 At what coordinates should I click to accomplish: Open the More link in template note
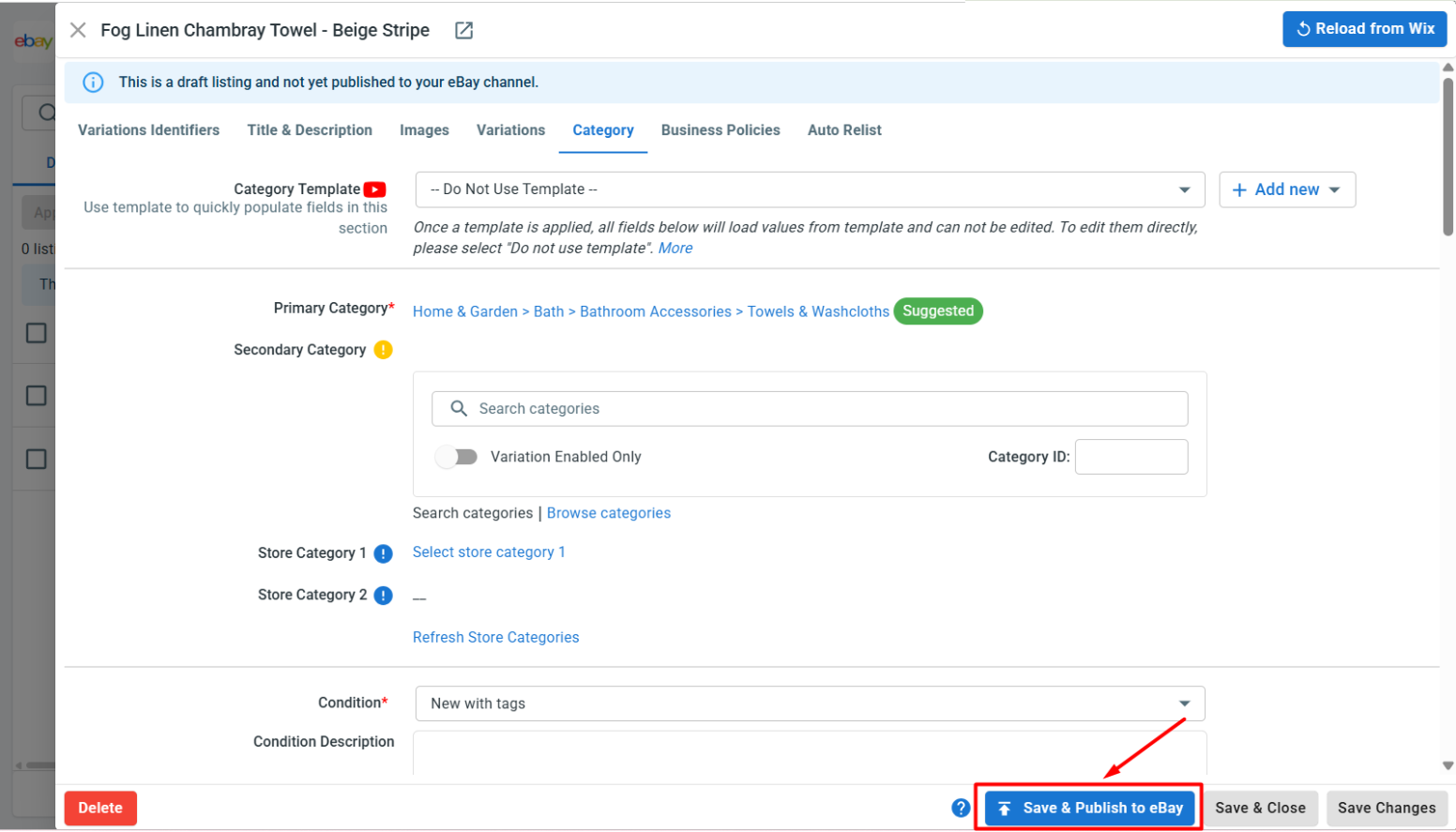[675, 248]
